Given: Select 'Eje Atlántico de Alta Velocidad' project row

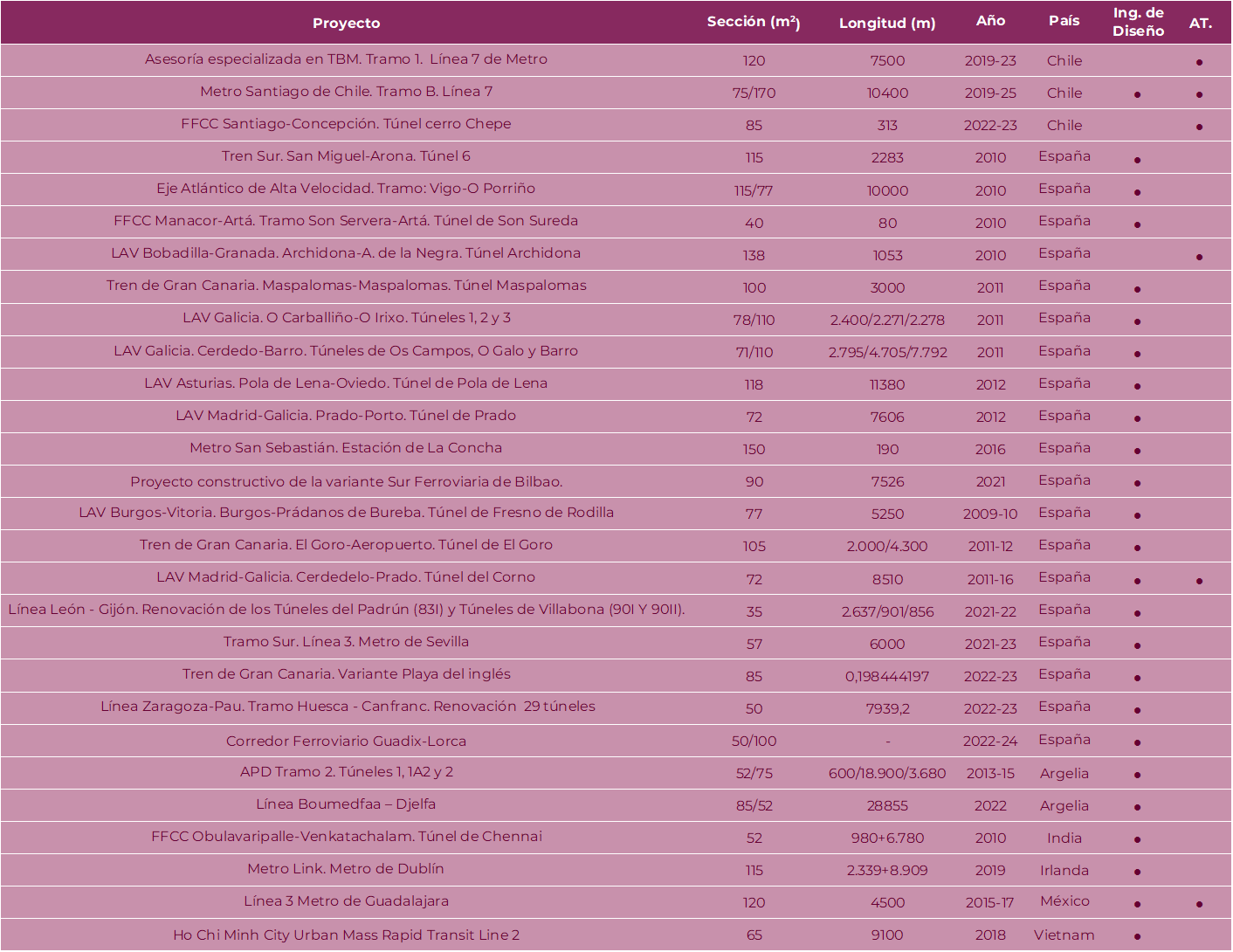Looking at the screenshot, I should tap(346, 189).
